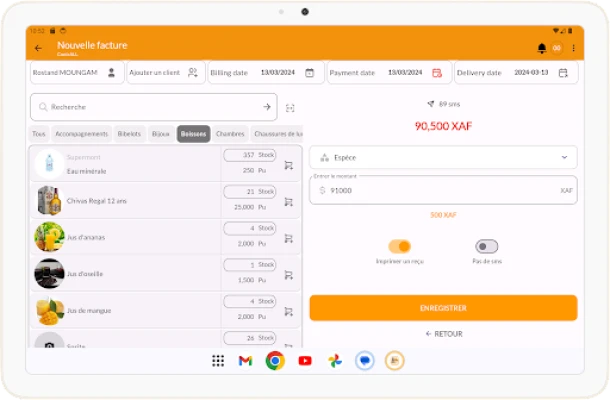Viewport: 610px width, 400px height.
Task: Enable the Pas de sms switch
Action: (487, 246)
